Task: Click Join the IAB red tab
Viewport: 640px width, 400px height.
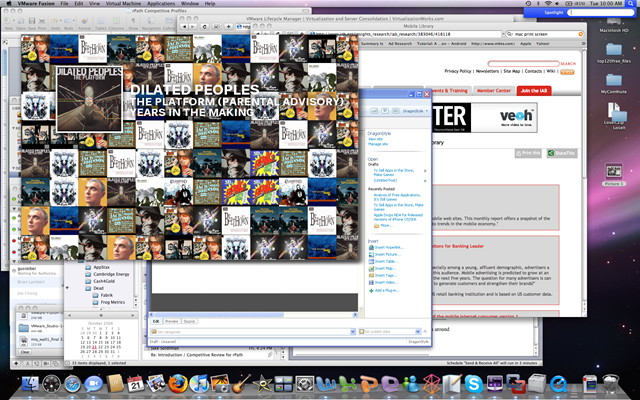Action: (x=534, y=91)
